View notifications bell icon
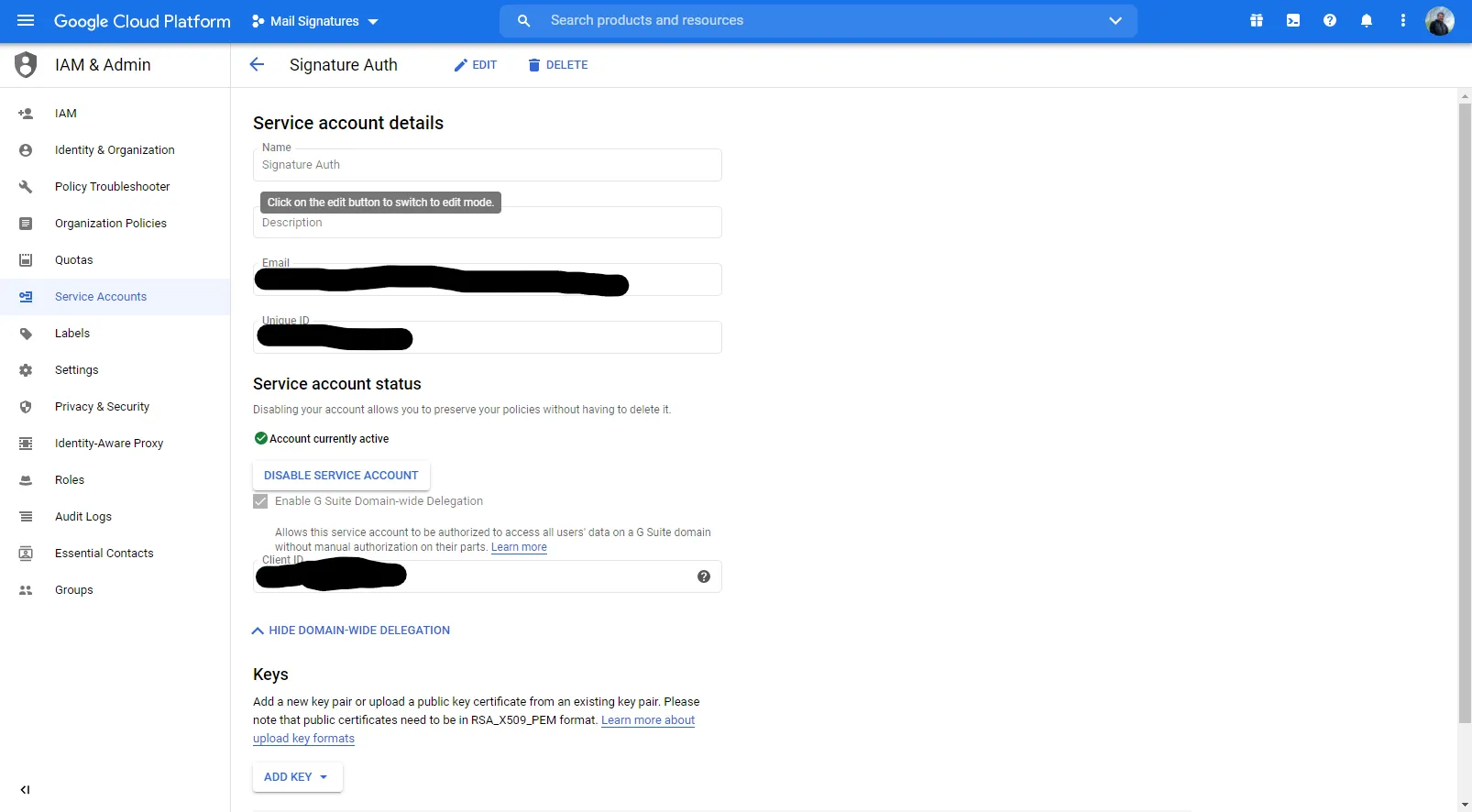 [x=1367, y=20]
